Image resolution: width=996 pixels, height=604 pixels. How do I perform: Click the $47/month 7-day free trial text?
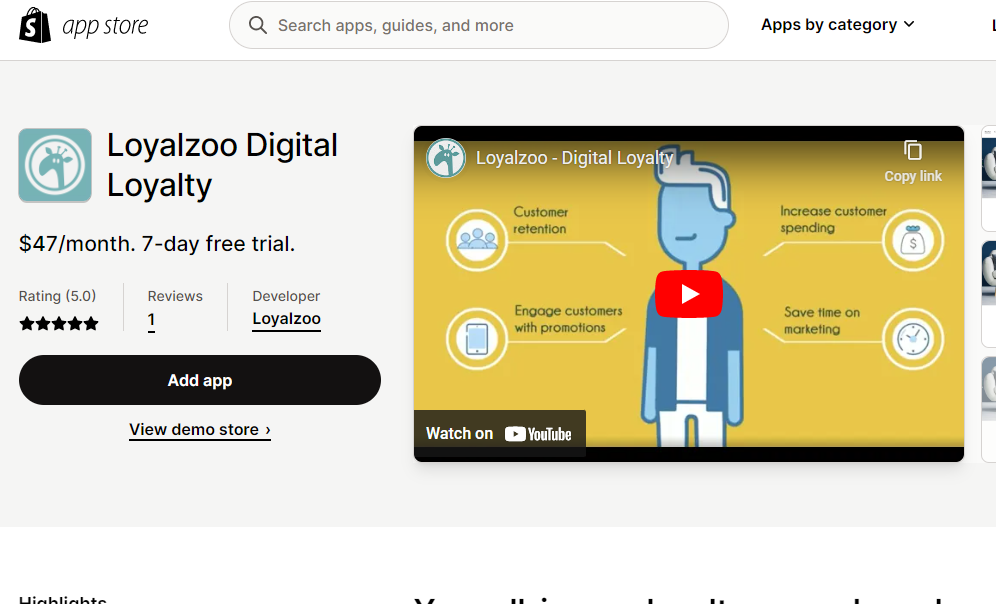tap(157, 244)
